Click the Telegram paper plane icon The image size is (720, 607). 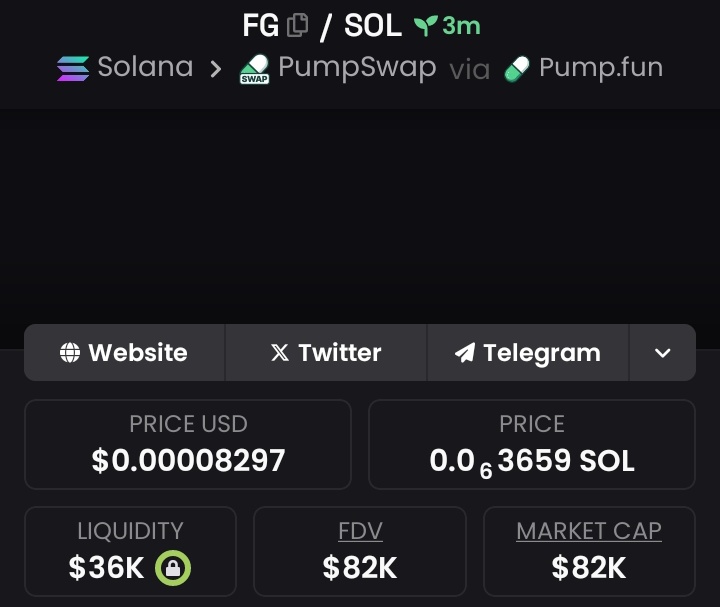(x=465, y=353)
